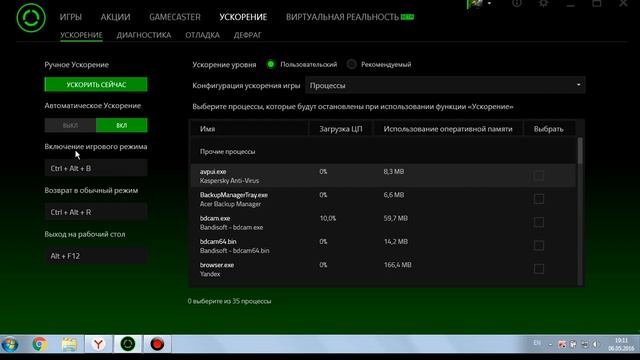The image size is (640, 360).
Task: Click the BackupManagerTray.exe process name
Action: 233,195
